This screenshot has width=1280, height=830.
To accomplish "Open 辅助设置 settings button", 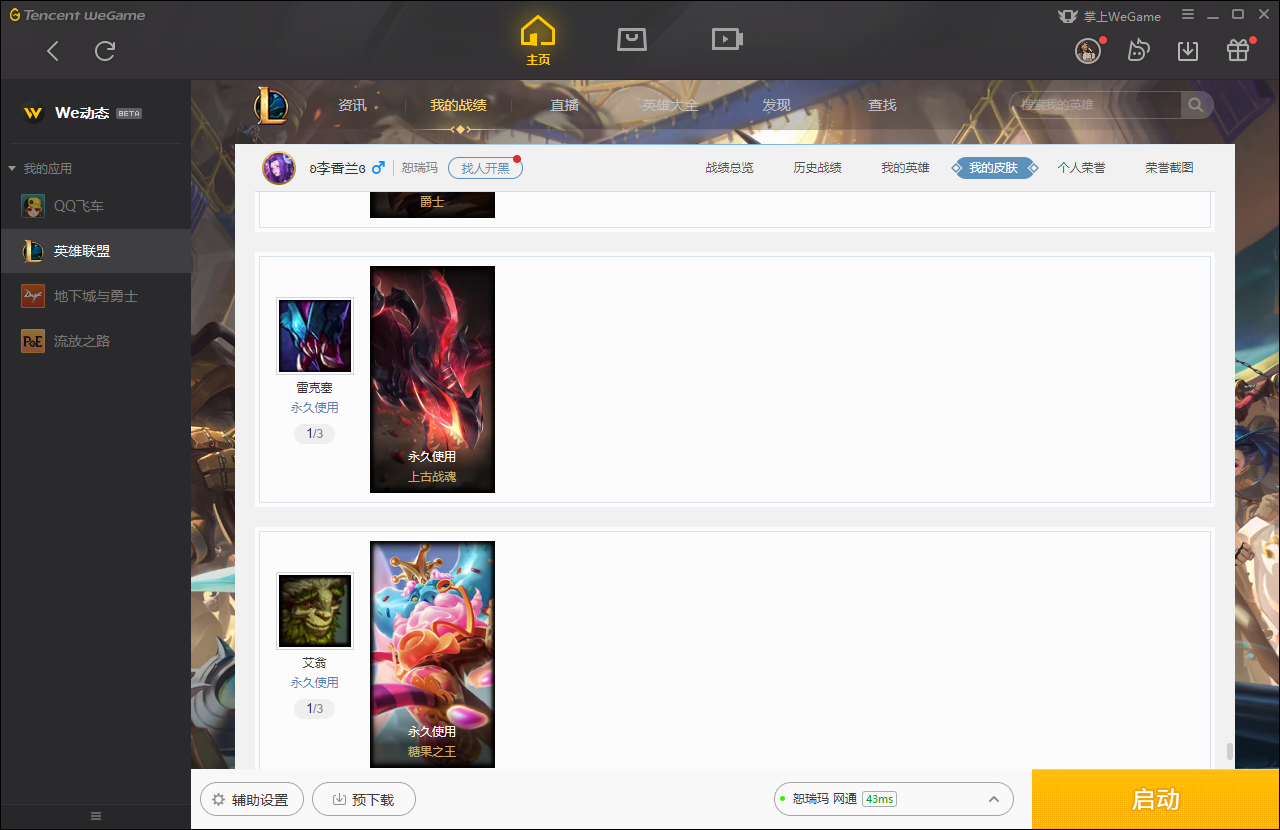I will (x=252, y=800).
